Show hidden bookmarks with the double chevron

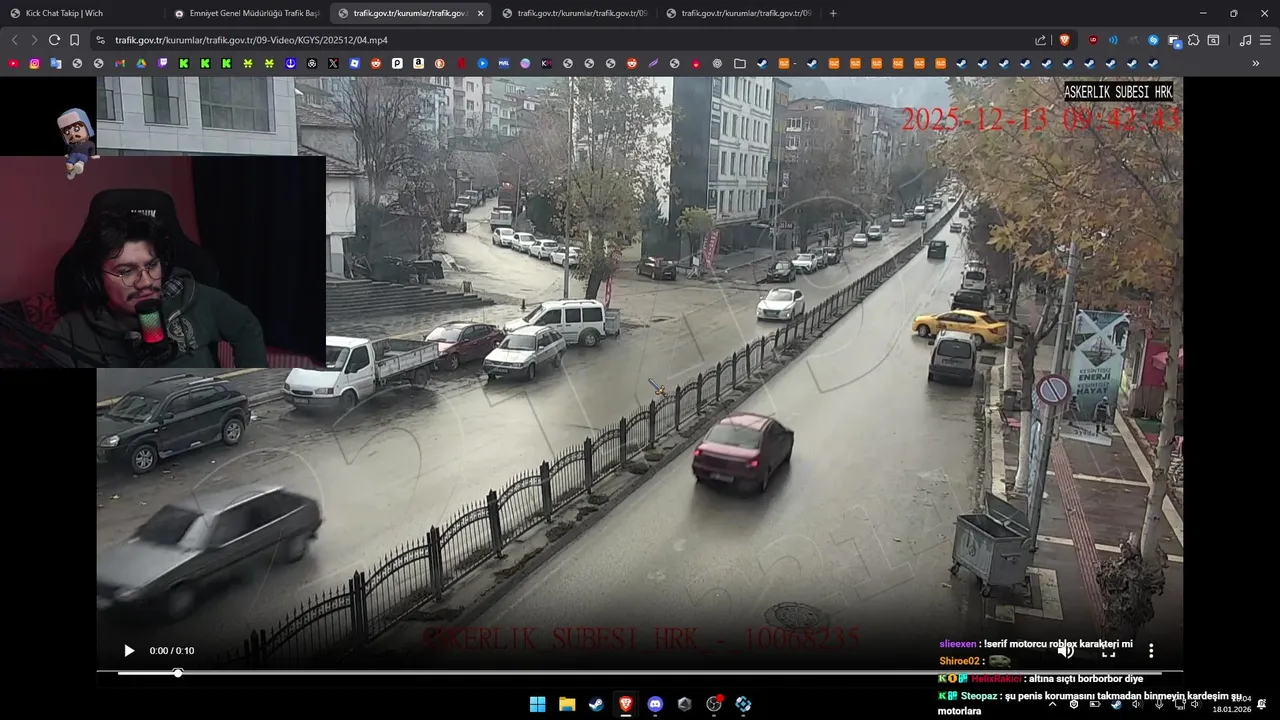1256,63
